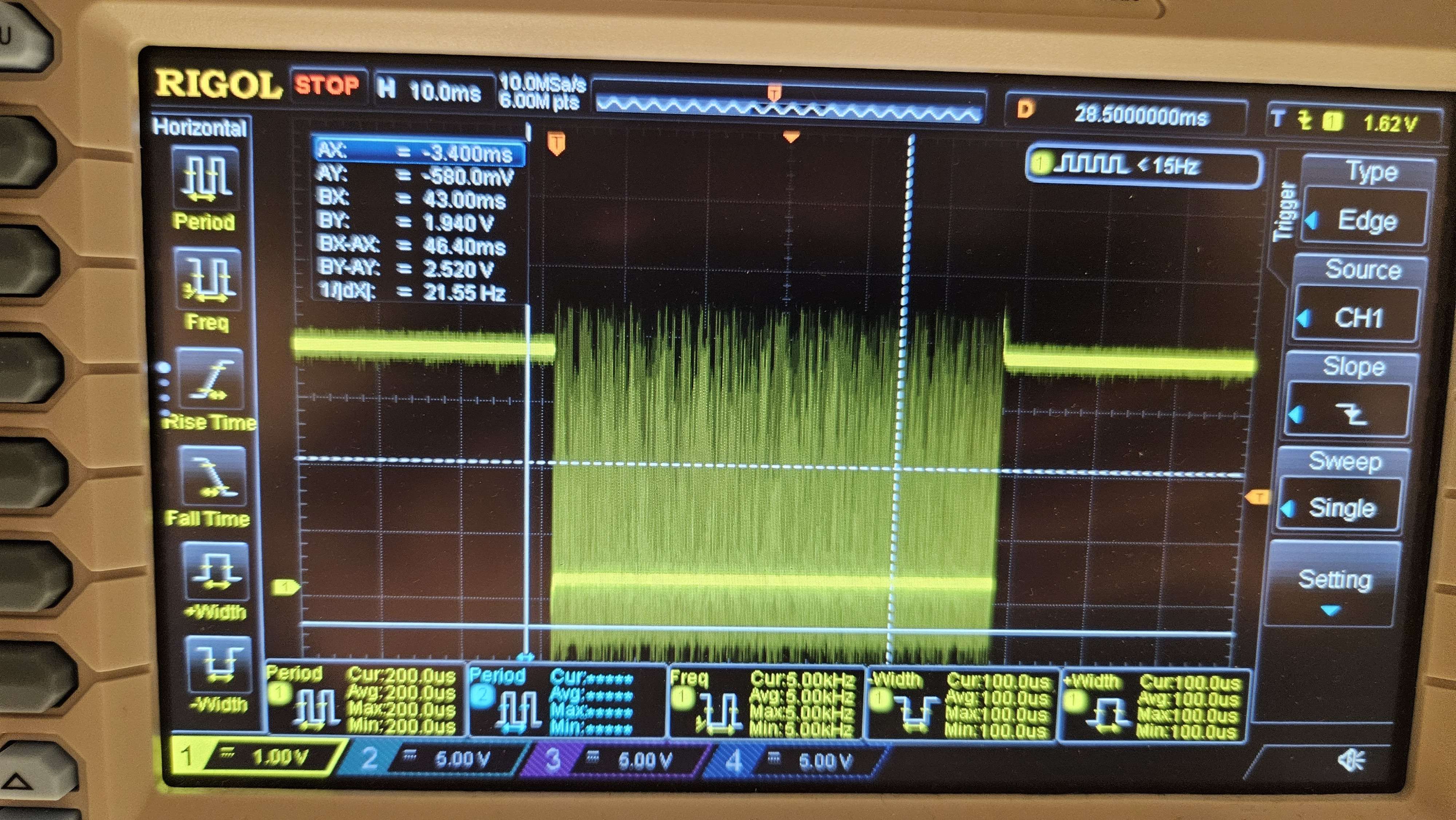Click the RIGOL logo
The width and height of the screenshot is (1456, 820).
pyautogui.click(x=218, y=84)
